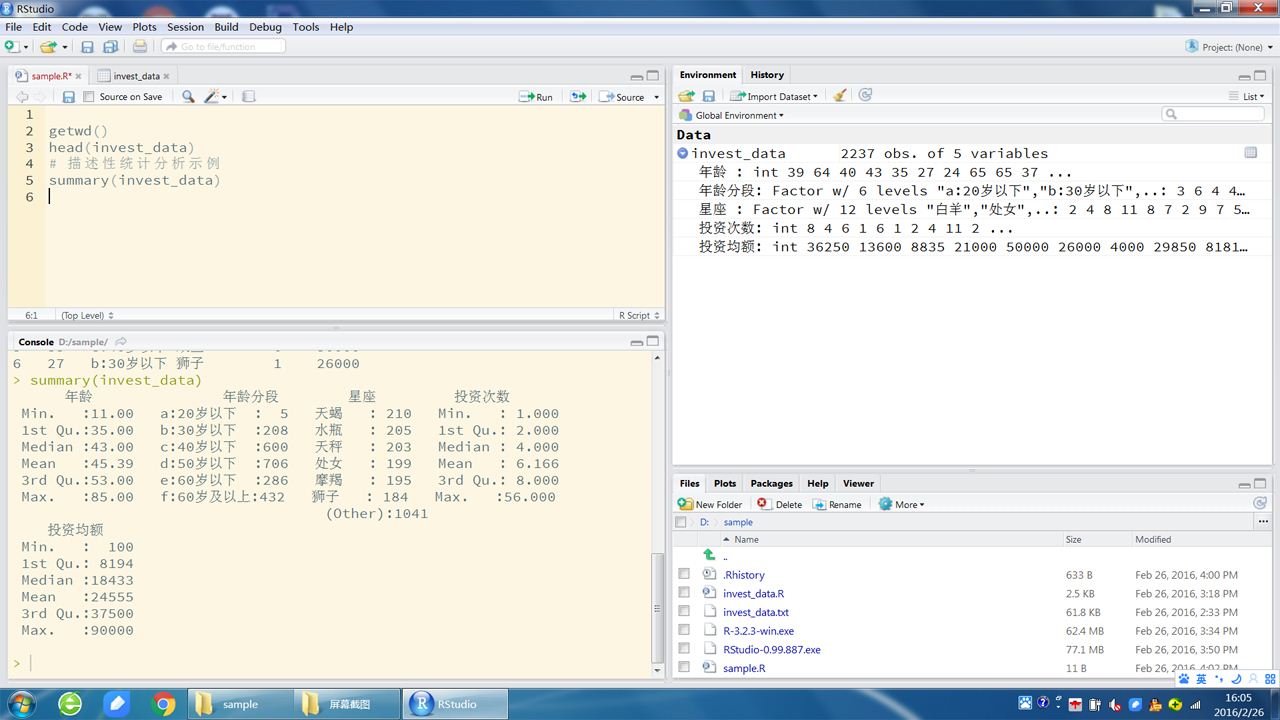The image size is (1280, 720).
Task: Check the .Rhistory file checkbox
Action: tap(684, 575)
